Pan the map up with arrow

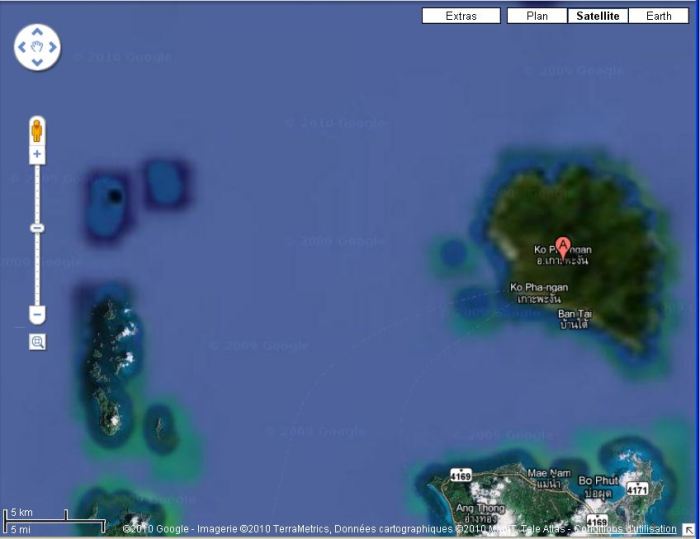[x=37, y=31]
